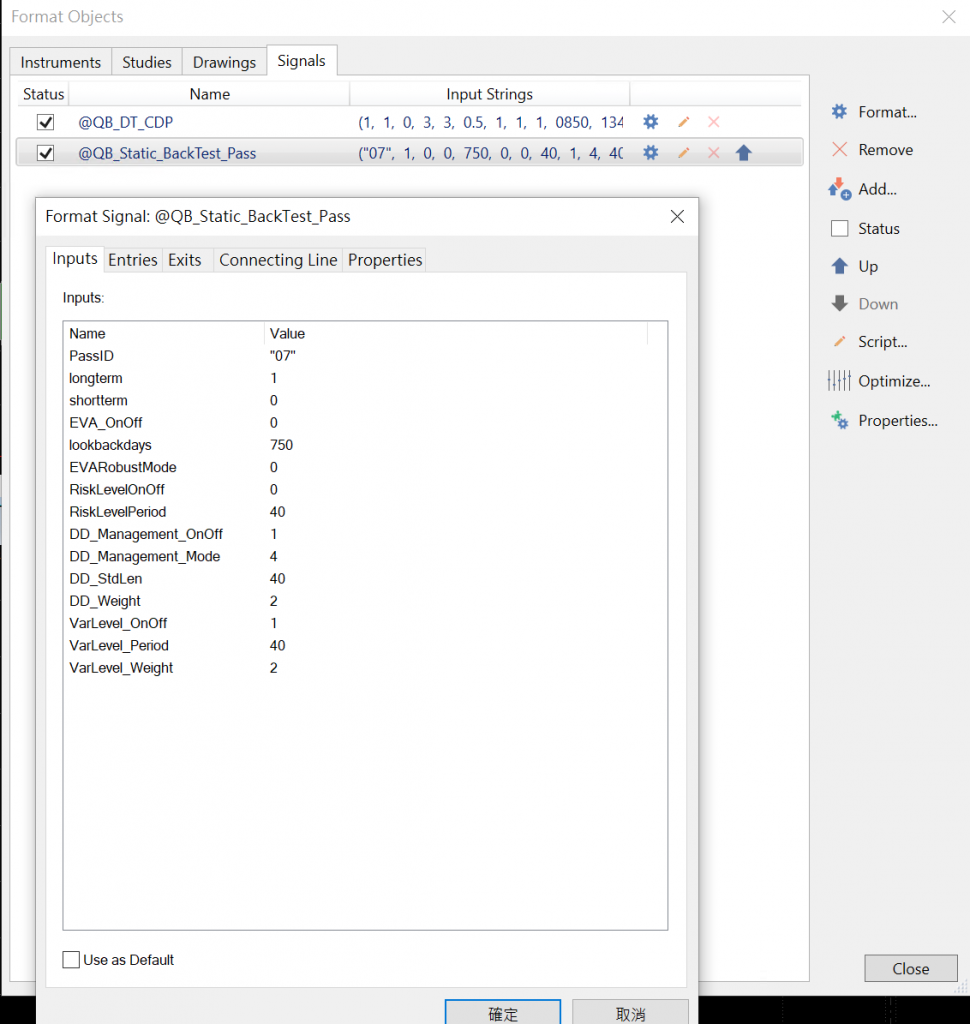Uncheck status checkbox for @QB_DT_CDP

coord(45,122)
